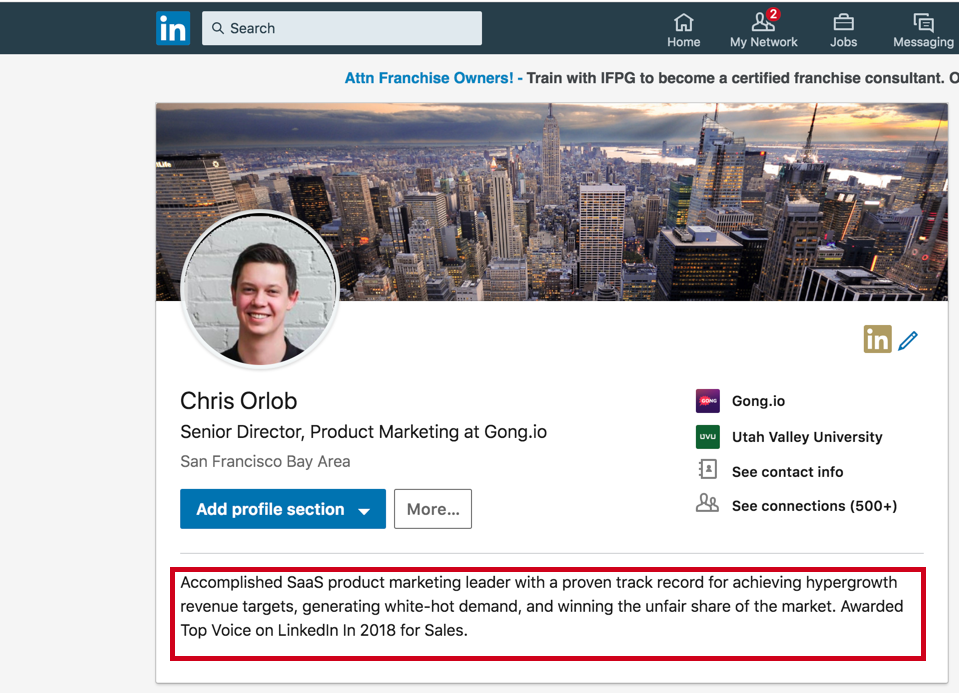Select the highlighted summary text block
The height and width of the screenshot is (693, 959).
point(547,606)
